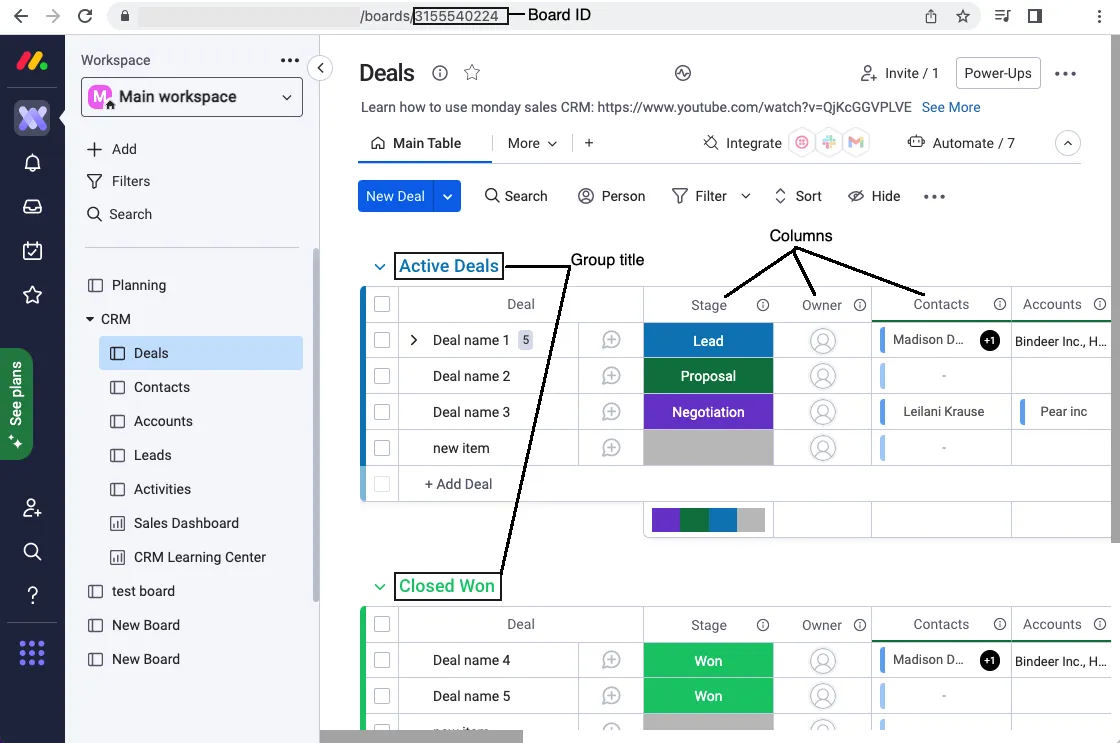The height and width of the screenshot is (743, 1120).
Task: Open search icon in left rail
Action: [32, 552]
